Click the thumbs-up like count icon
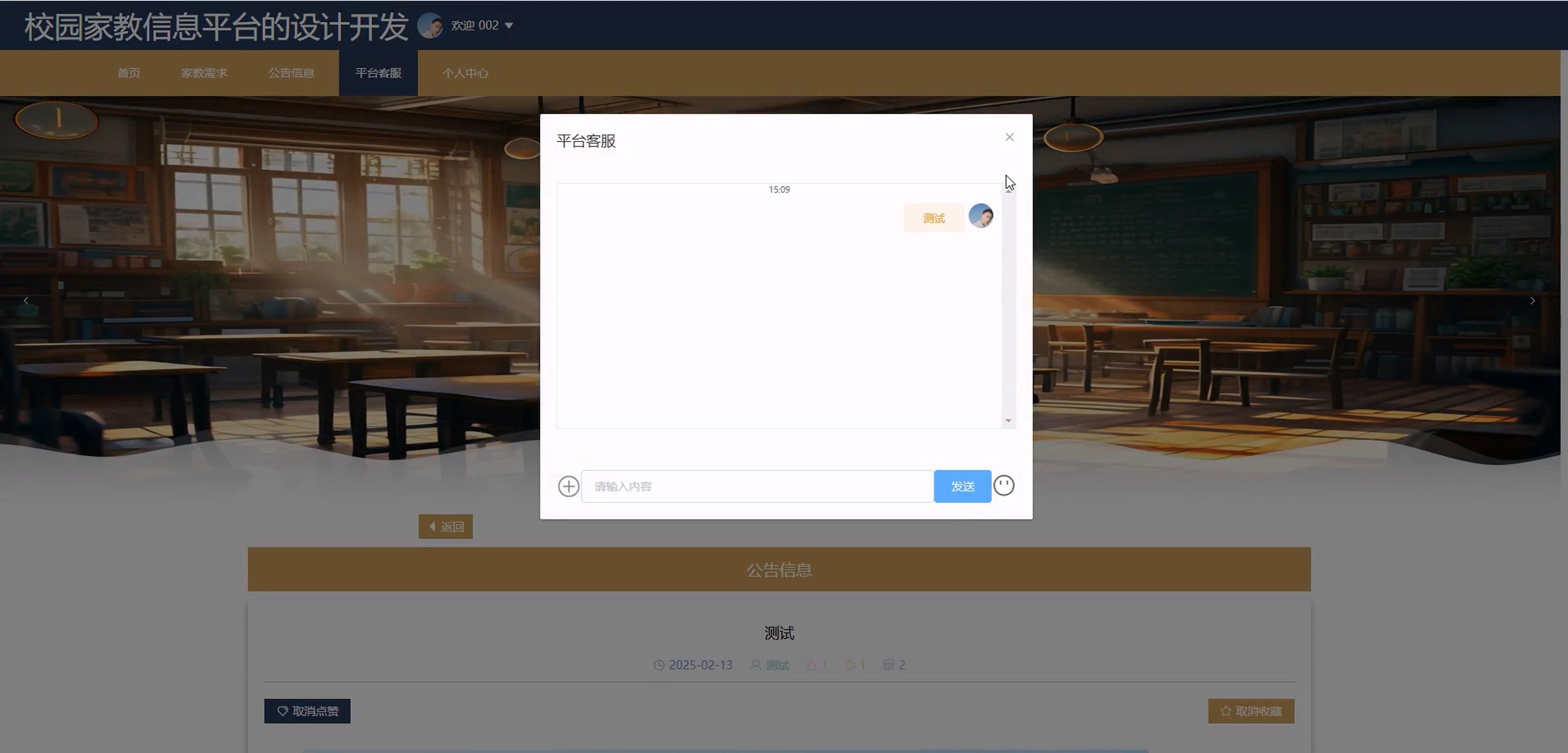The image size is (1568, 753). pyautogui.click(x=811, y=665)
